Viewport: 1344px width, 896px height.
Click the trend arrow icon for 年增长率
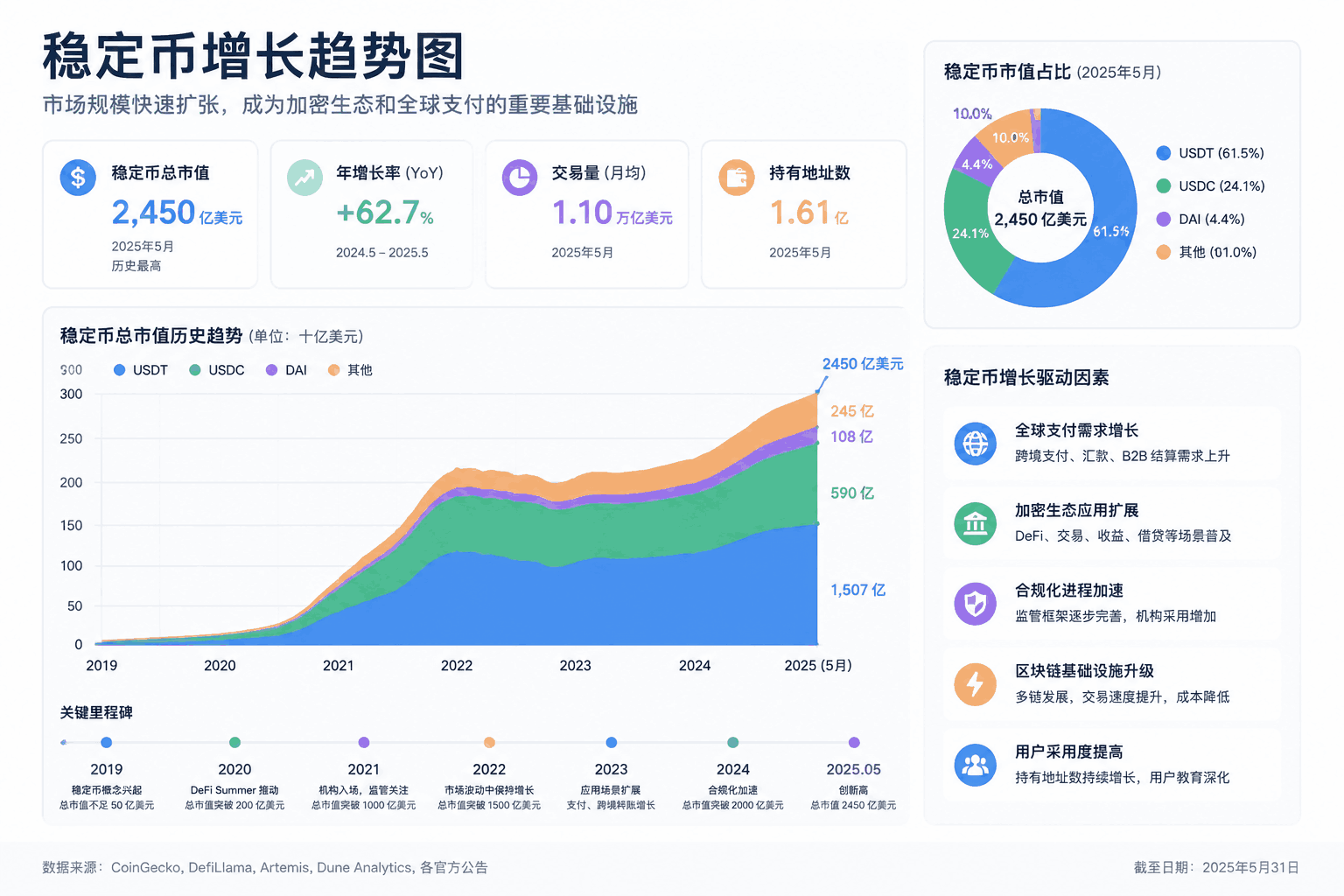coord(304,178)
